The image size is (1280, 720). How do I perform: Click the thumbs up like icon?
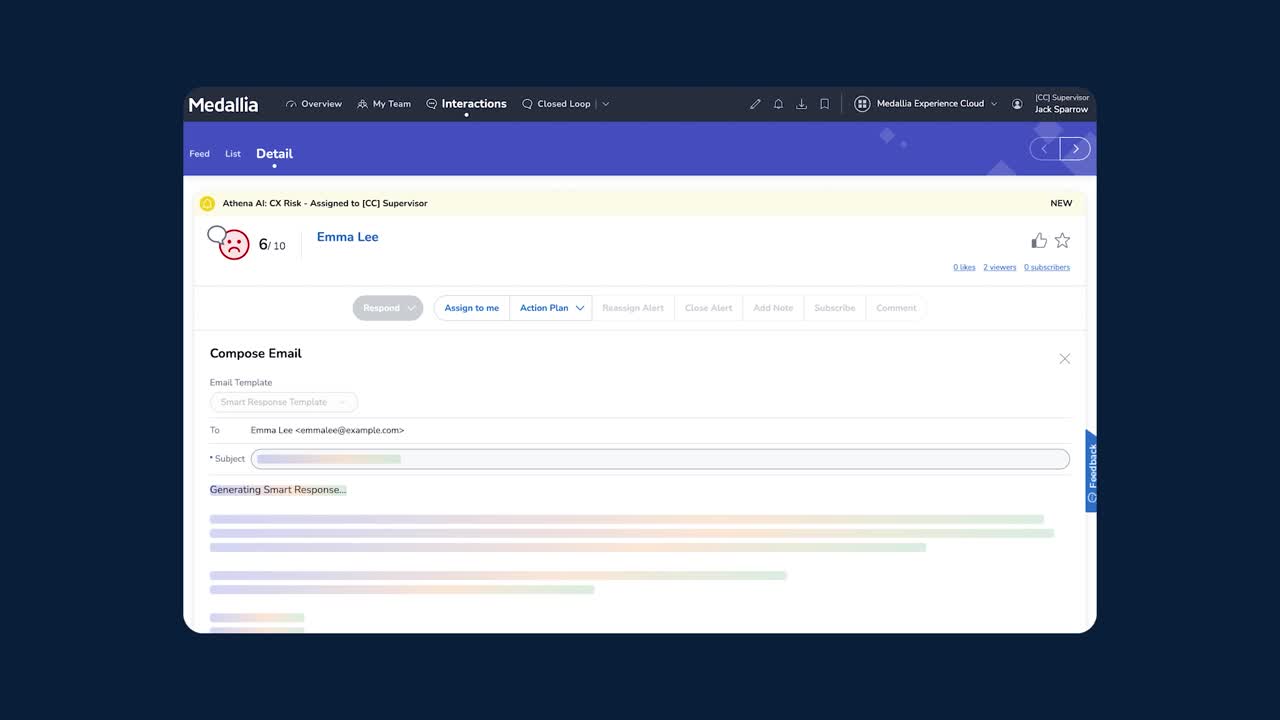(1039, 240)
